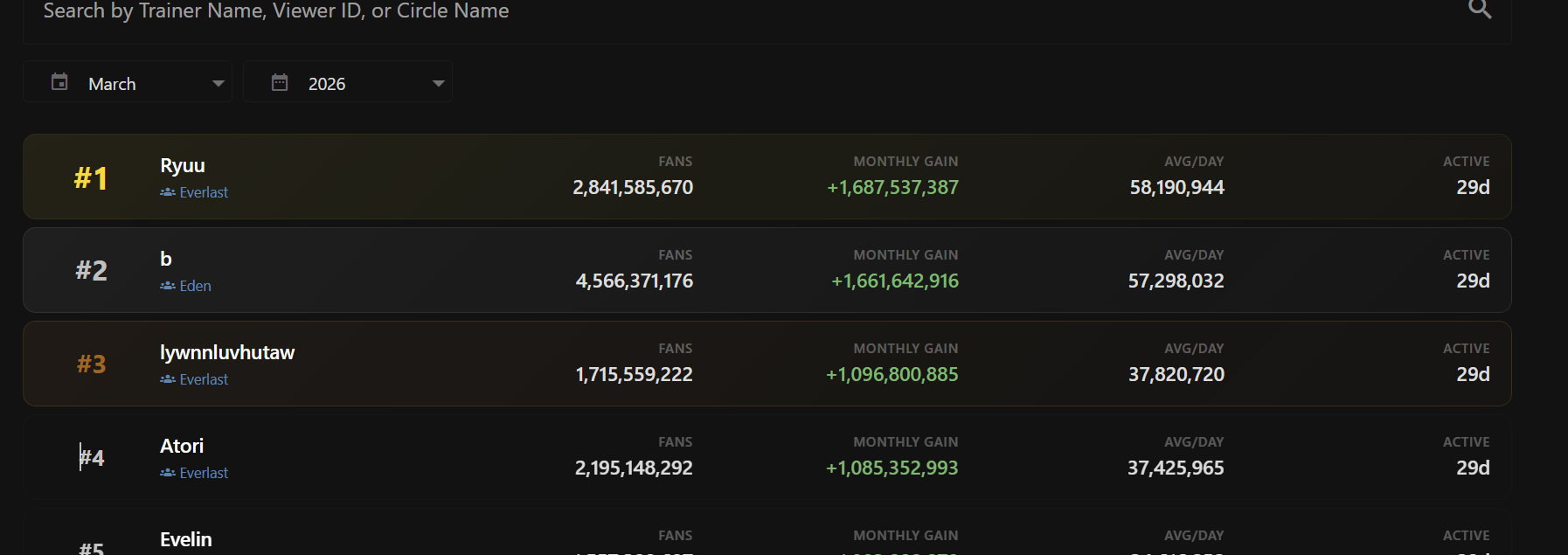Open the 2026 year dropdown
Viewport: 1568px width, 555px height.
(348, 82)
